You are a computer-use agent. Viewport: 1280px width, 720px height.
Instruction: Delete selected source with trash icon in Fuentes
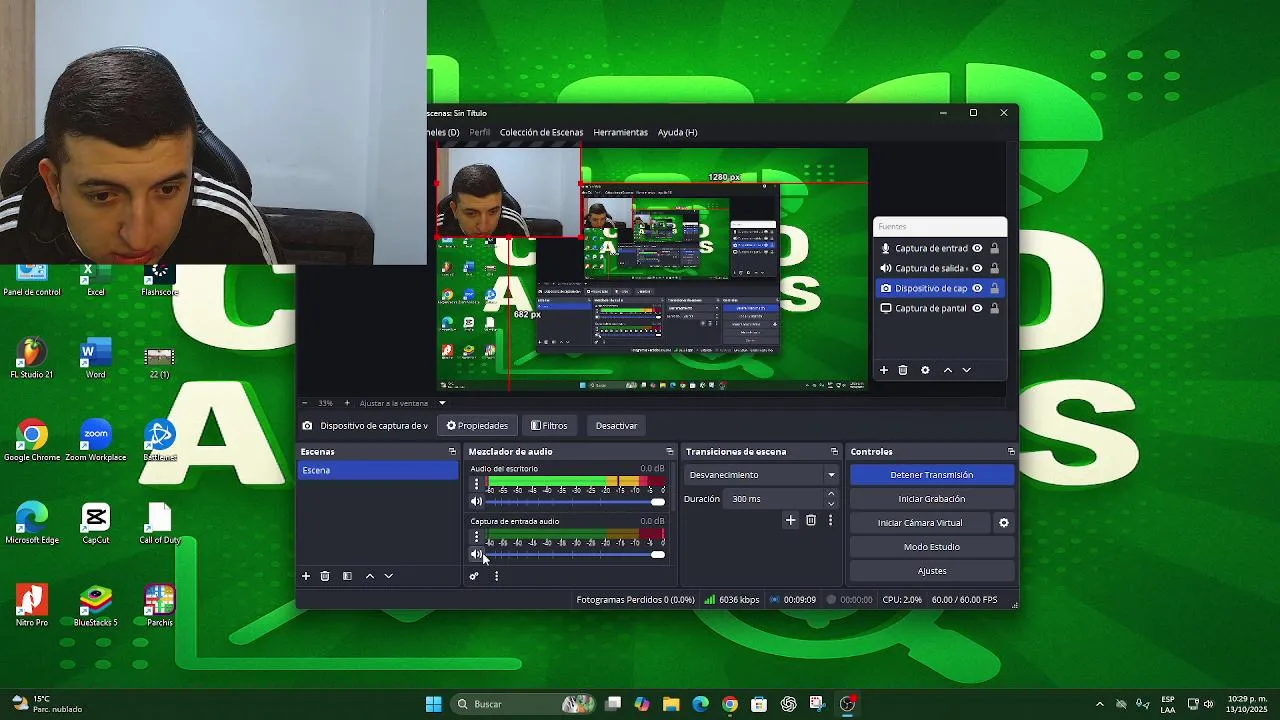[903, 370]
